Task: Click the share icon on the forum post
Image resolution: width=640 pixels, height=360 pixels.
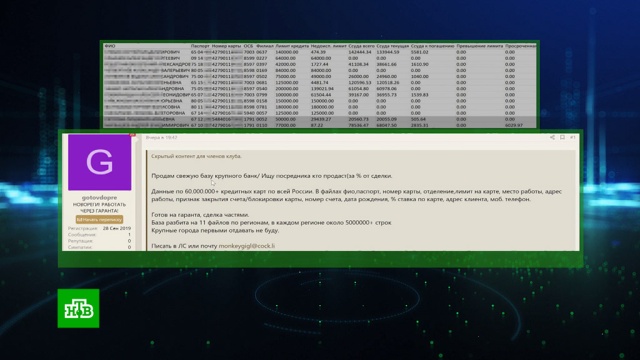Action: click(552, 138)
